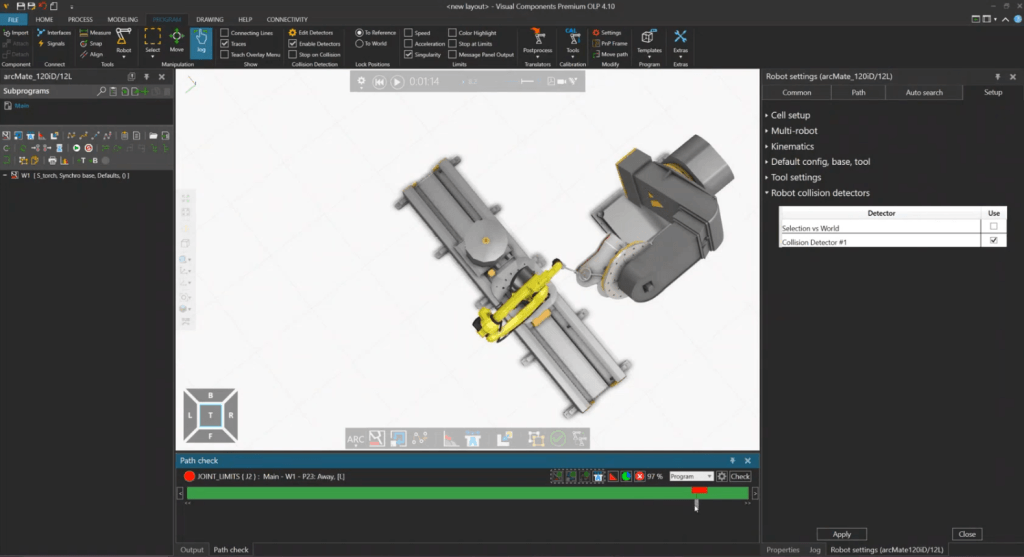This screenshot has width=1024, height=557.
Task: Open the Postprocess translator tool
Action: (538, 41)
